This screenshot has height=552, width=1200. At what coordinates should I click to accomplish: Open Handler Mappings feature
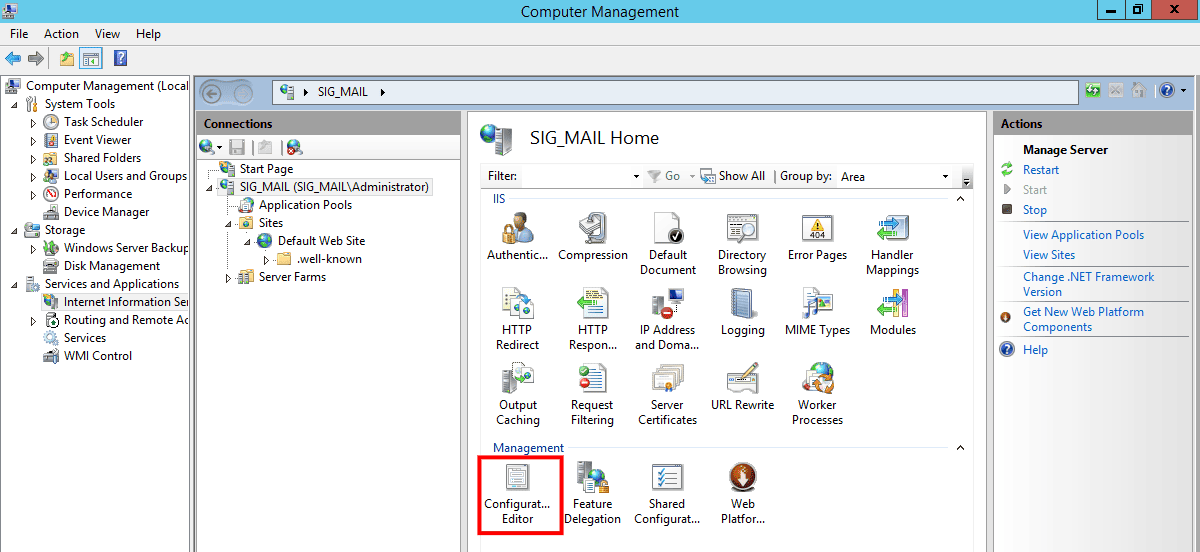pyautogui.click(x=892, y=244)
